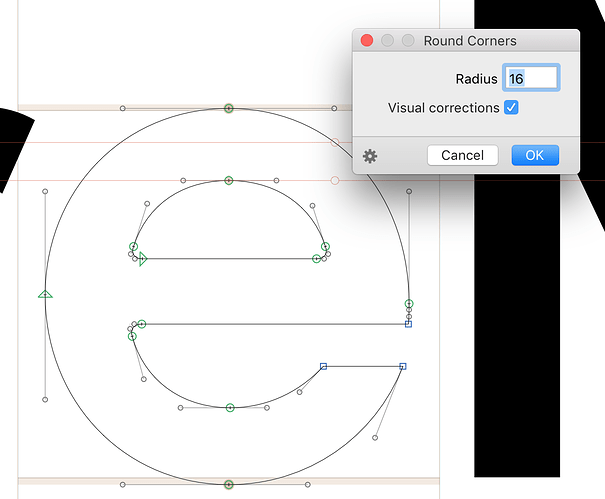Select the green node on counter's left curve end
Viewport: 605px width, 499px height.
click(x=134, y=246)
